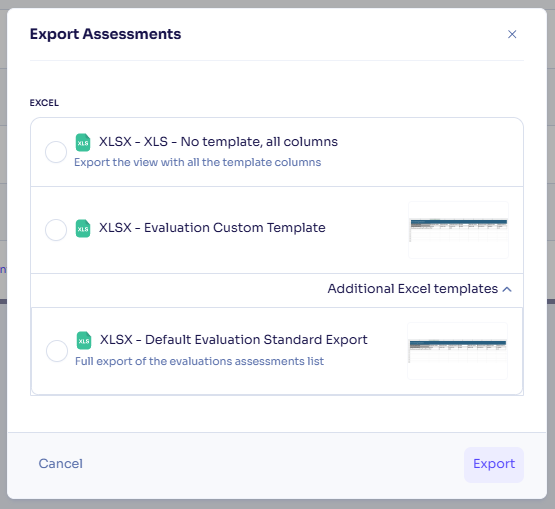This screenshot has width=555, height=509.
Task: Click the XLS icon for No template option
Action: pos(83,142)
